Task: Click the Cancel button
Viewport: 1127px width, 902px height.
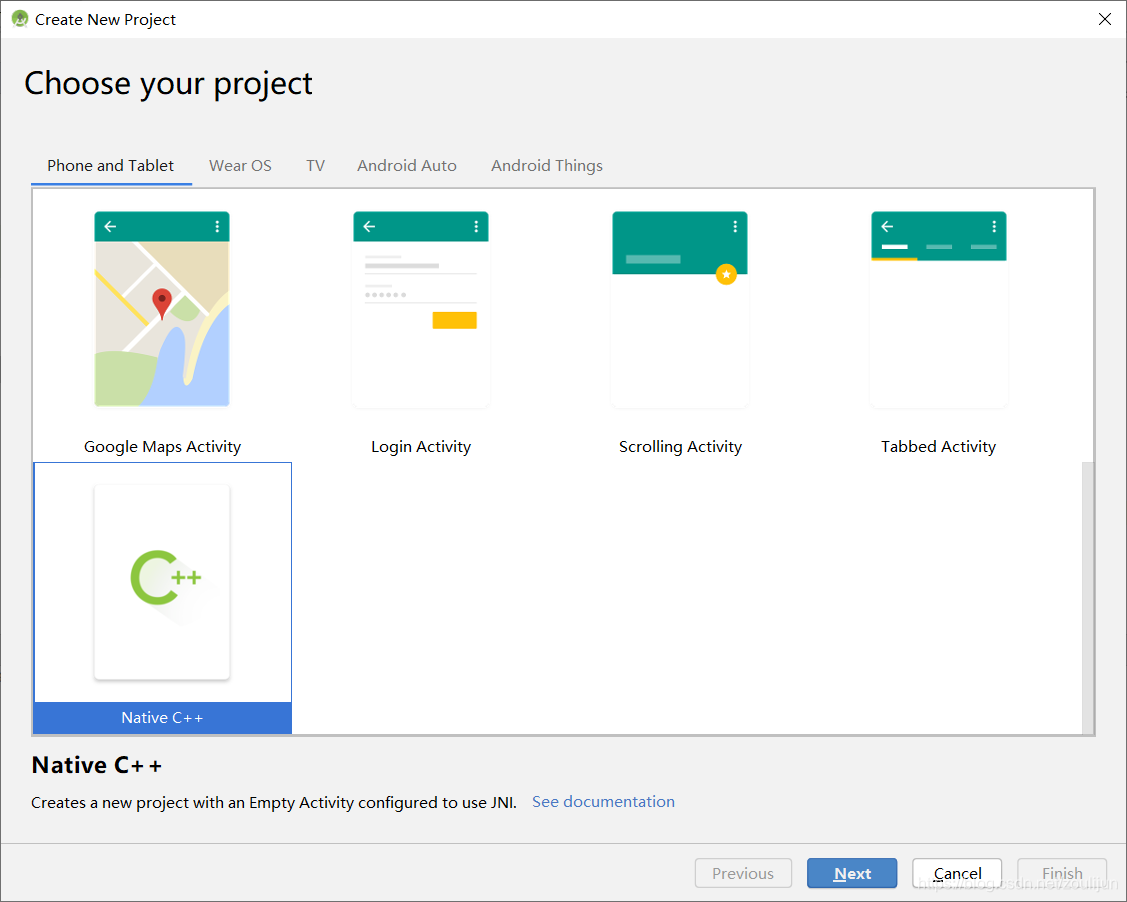Action: [957, 872]
